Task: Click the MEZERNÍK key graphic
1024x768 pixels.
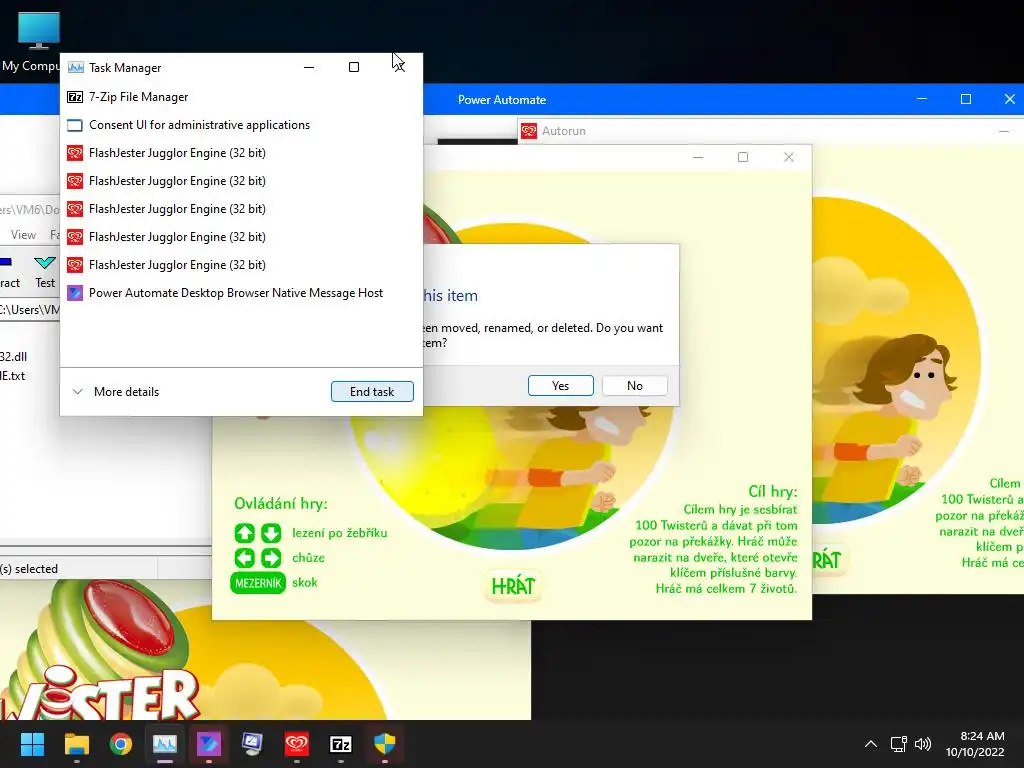Action: [x=258, y=583]
